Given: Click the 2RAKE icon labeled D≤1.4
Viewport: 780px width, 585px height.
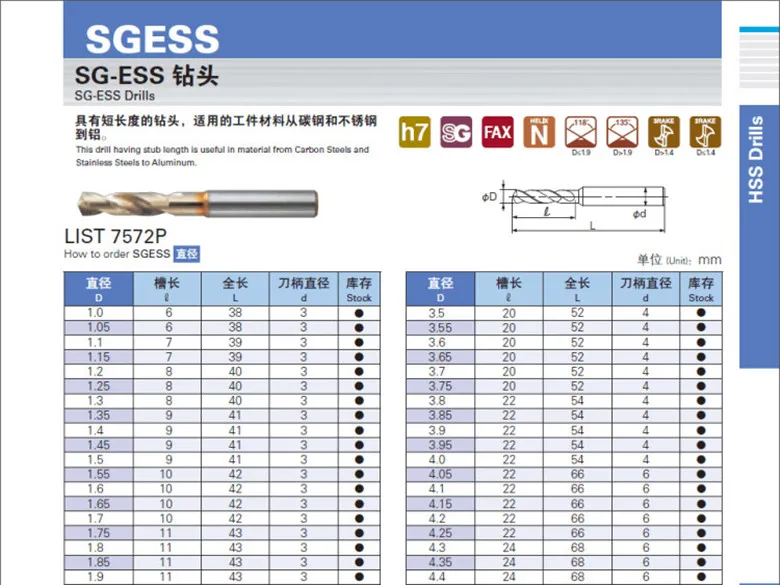Looking at the screenshot, I should tap(705, 132).
